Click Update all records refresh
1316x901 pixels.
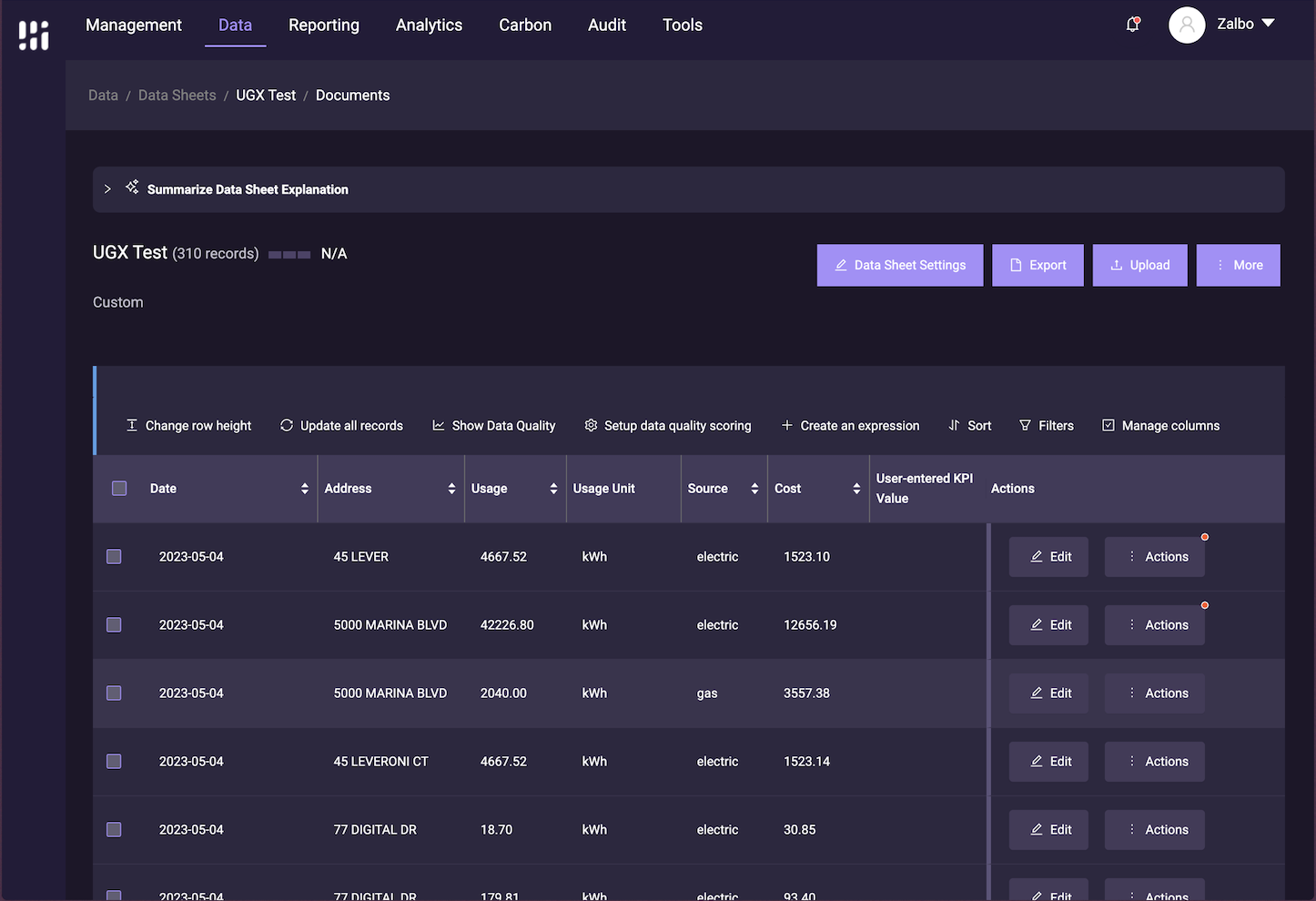pyautogui.click(x=341, y=425)
